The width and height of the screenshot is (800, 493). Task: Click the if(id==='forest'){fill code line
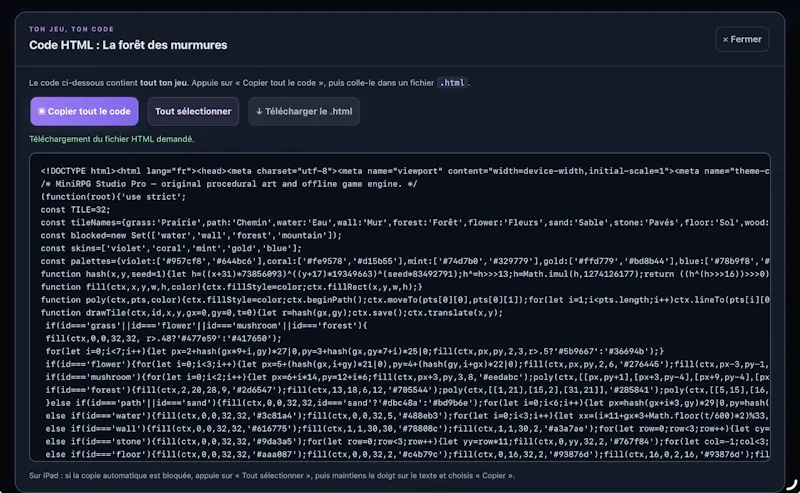(407, 390)
